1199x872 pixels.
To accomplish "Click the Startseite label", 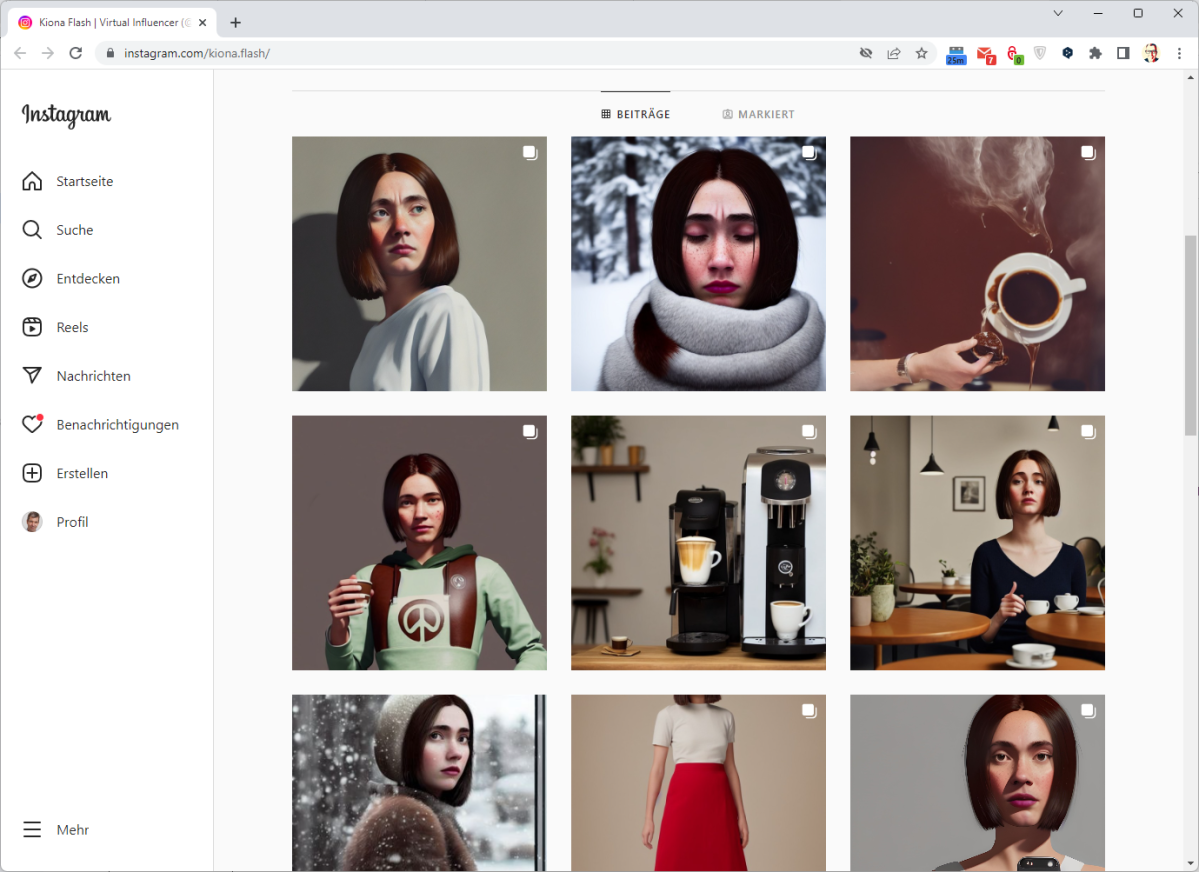I will coord(85,181).
